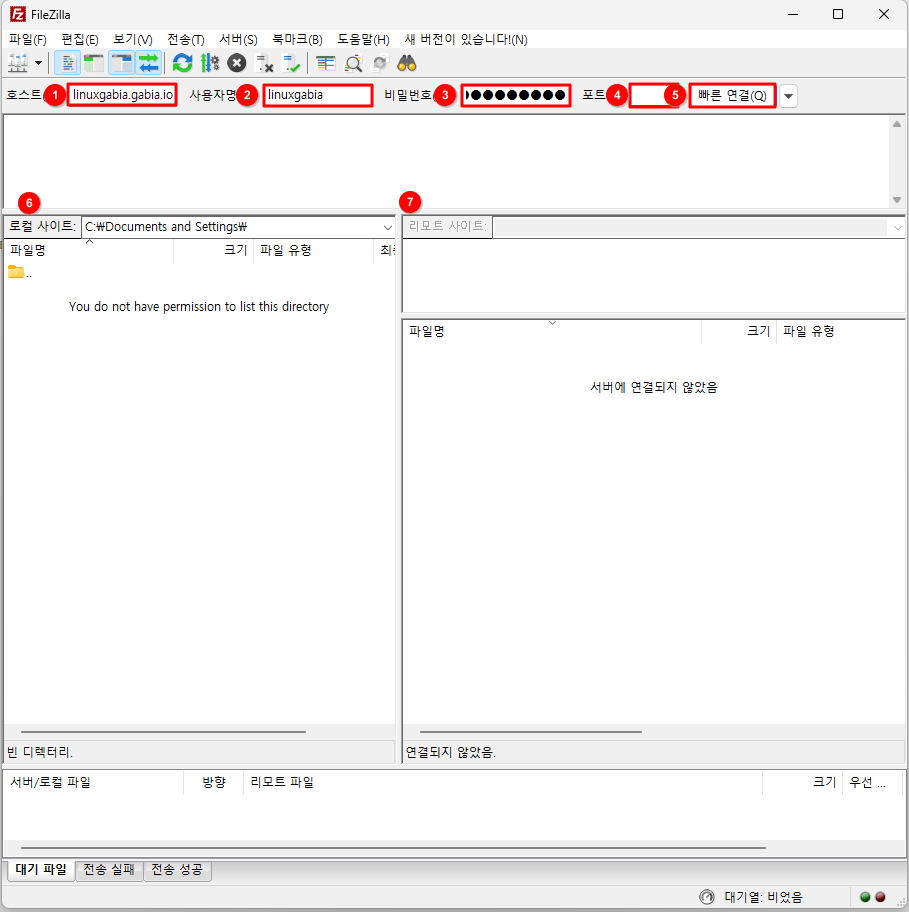Image resolution: width=909 pixels, height=912 pixels.
Task: Toggle synchronized browsing icon
Action: tap(380, 63)
